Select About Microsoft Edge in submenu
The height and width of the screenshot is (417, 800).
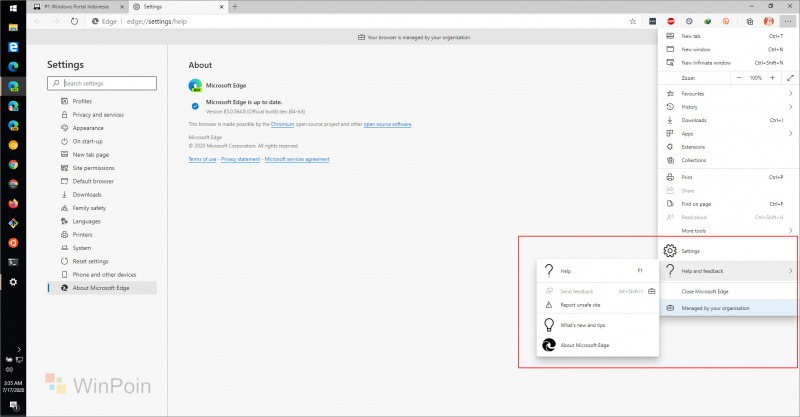point(598,345)
